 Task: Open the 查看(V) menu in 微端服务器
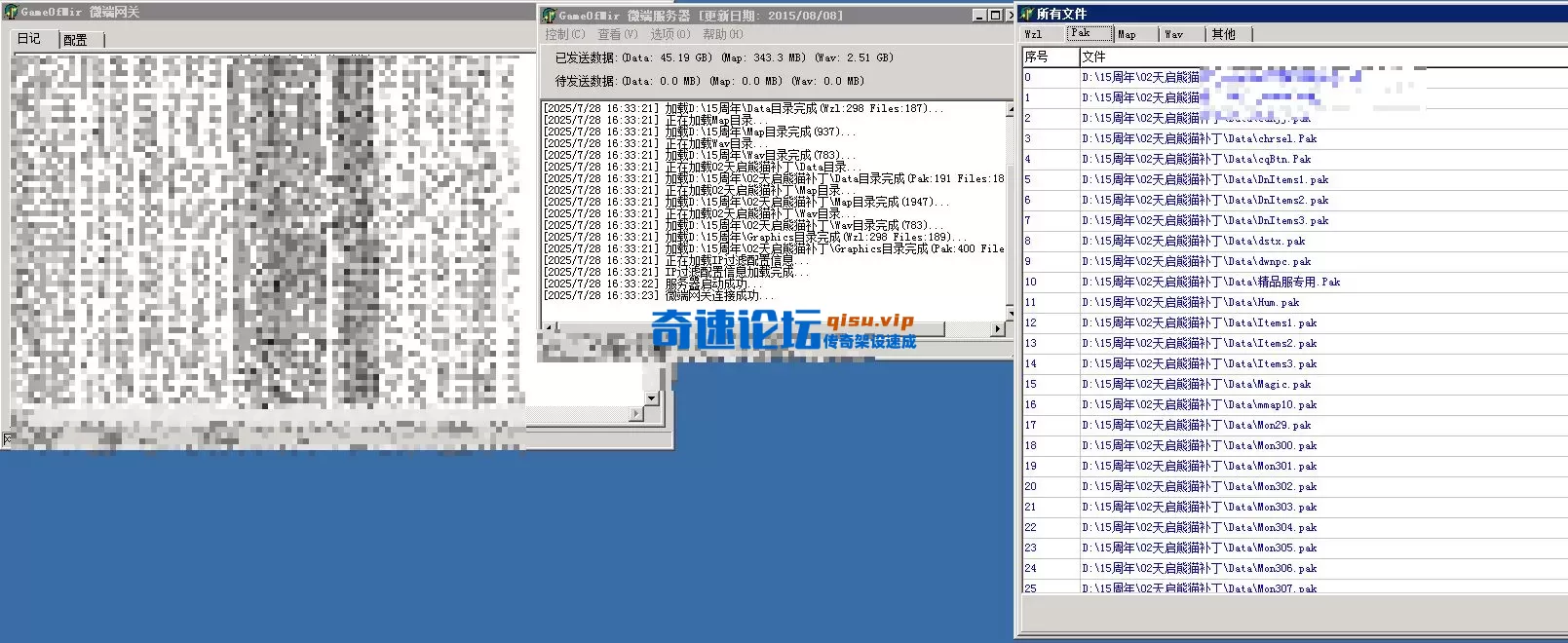pos(618,34)
